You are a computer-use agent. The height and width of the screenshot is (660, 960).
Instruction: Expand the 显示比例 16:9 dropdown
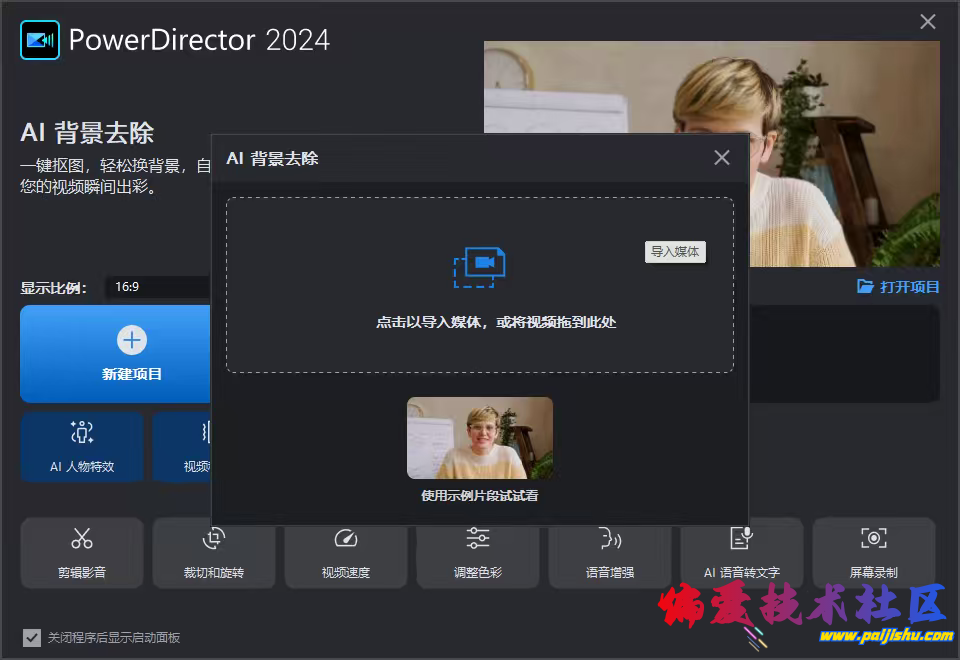point(157,287)
